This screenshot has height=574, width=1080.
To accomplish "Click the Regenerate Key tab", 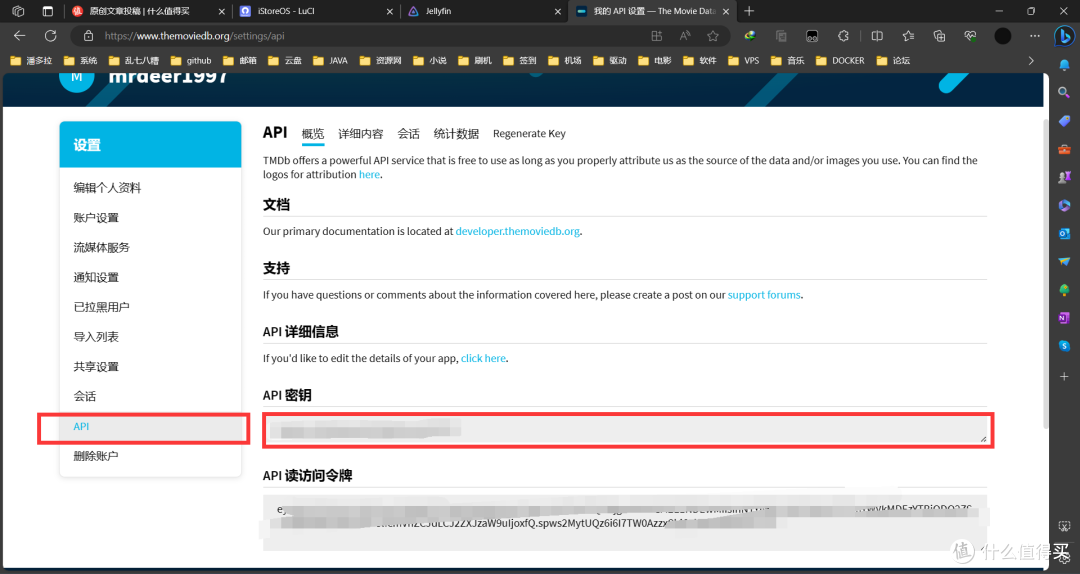I will pos(529,134).
